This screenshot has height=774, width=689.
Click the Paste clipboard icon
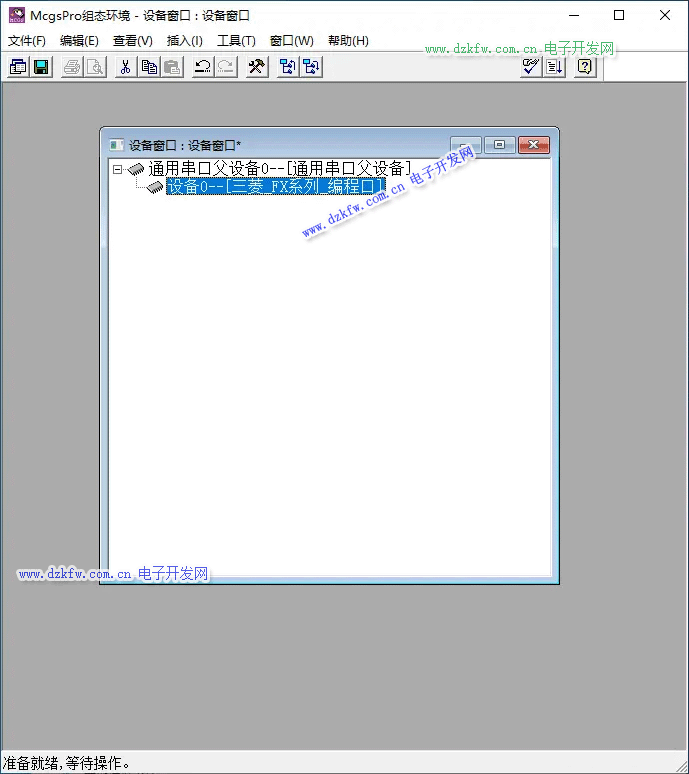(172, 67)
